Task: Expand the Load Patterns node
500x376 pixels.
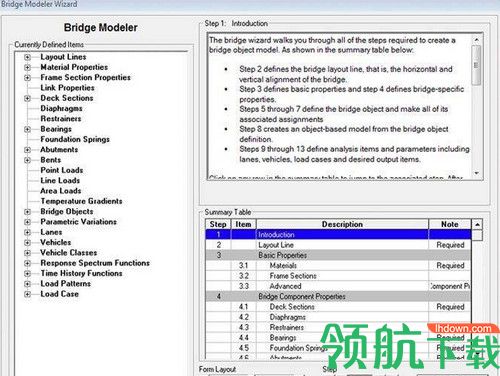Action: point(27,284)
